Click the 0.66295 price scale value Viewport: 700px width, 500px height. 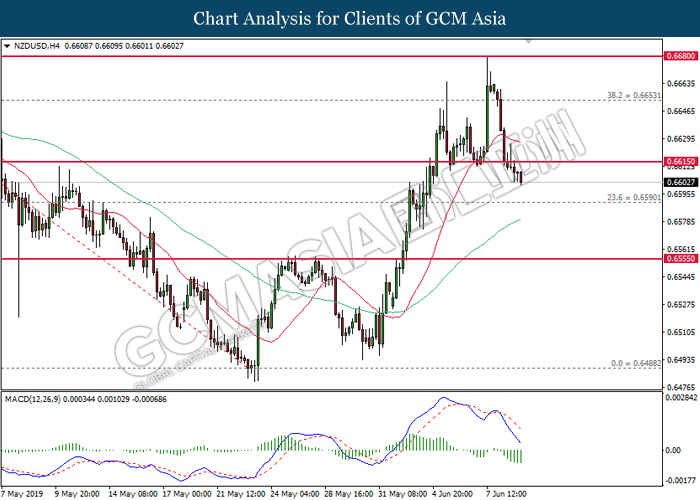pos(681,139)
